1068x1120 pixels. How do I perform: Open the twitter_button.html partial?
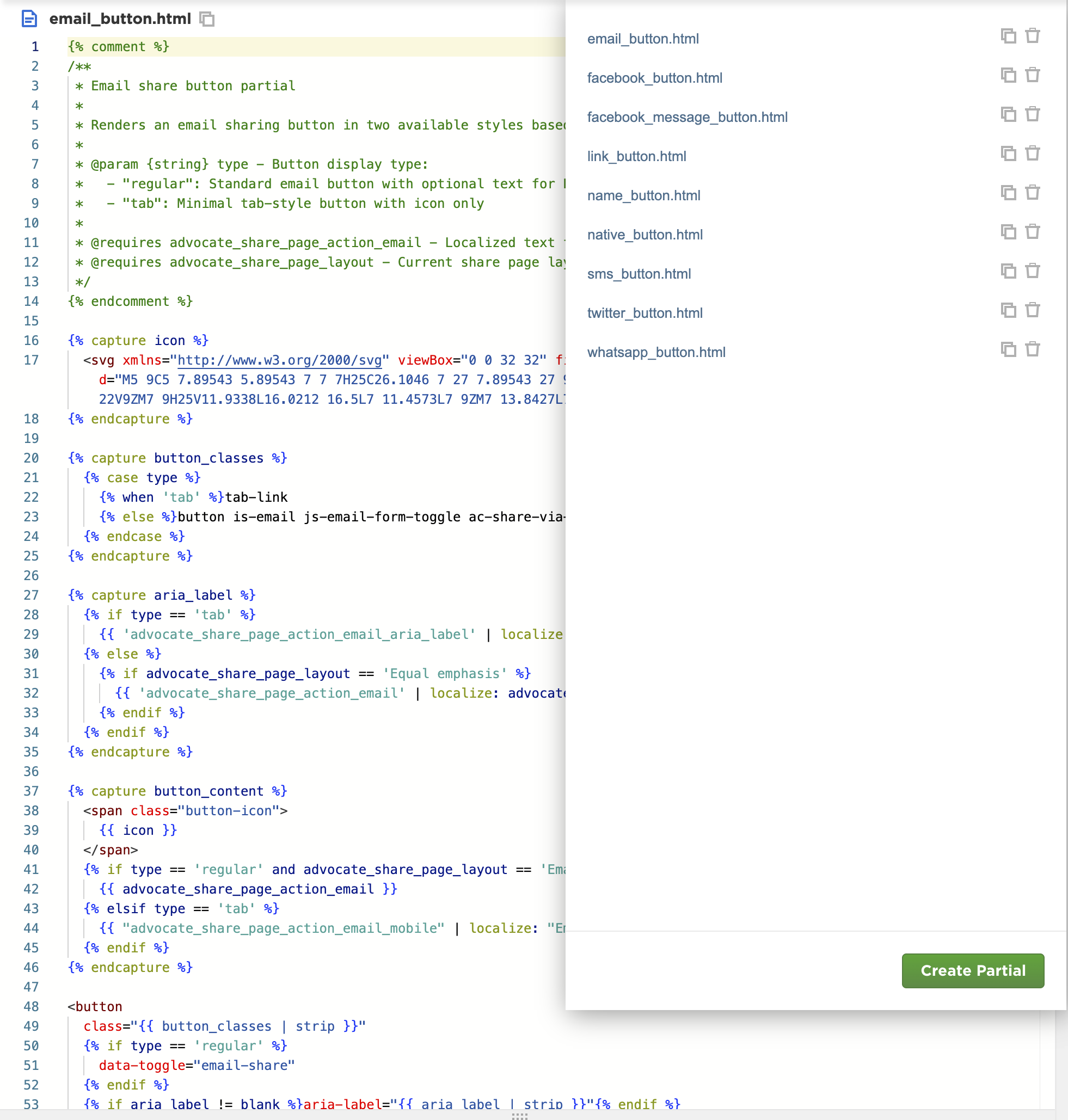(x=645, y=313)
